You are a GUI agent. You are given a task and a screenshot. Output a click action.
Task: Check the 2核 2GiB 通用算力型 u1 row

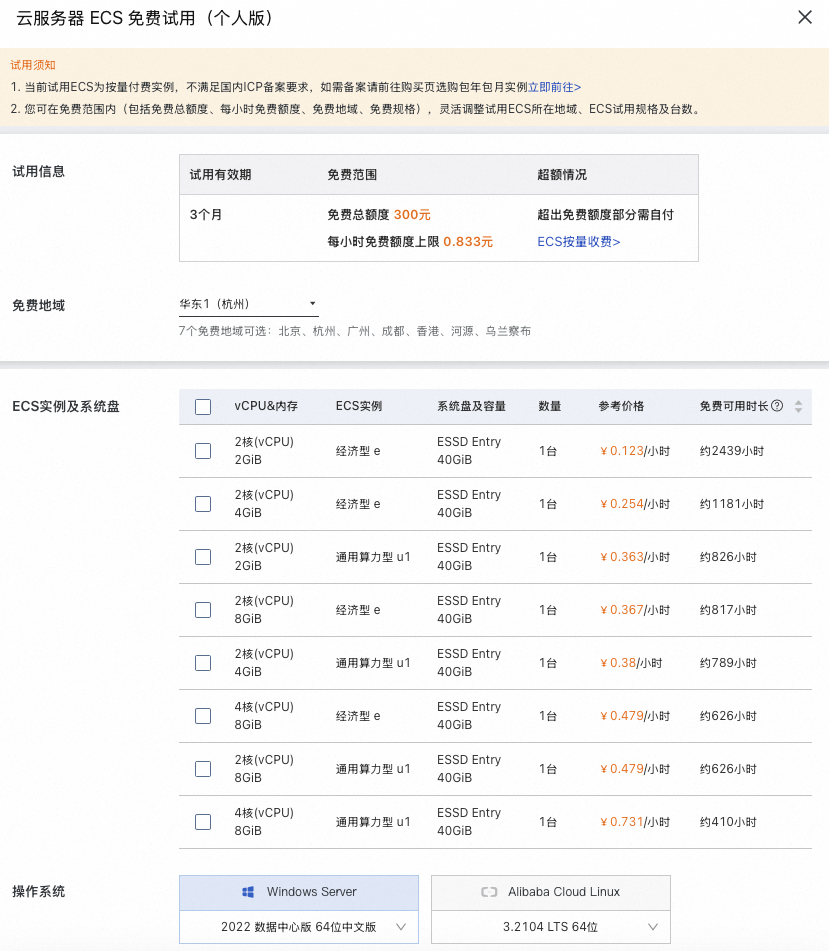point(203,557)
